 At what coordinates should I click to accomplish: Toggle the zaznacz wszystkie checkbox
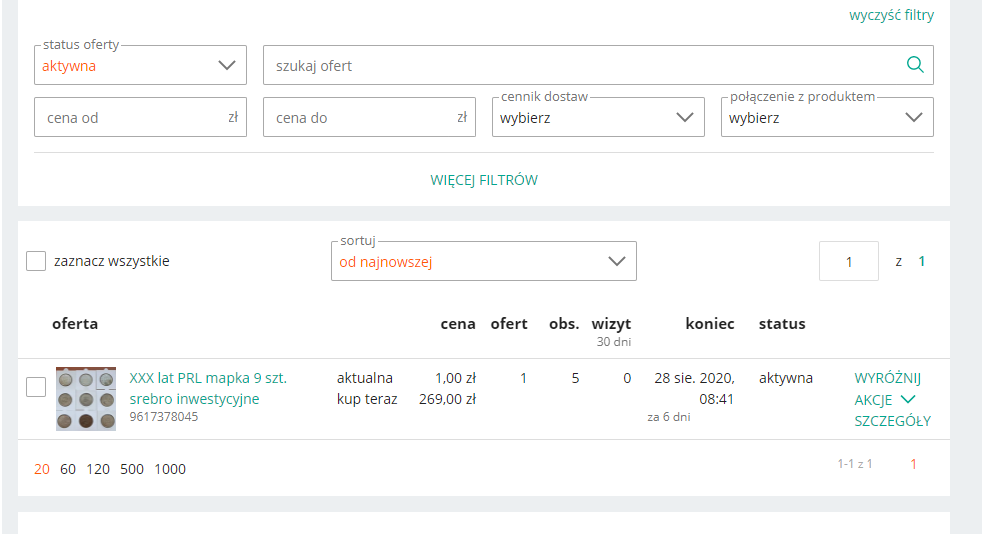[x=36, y=261]
